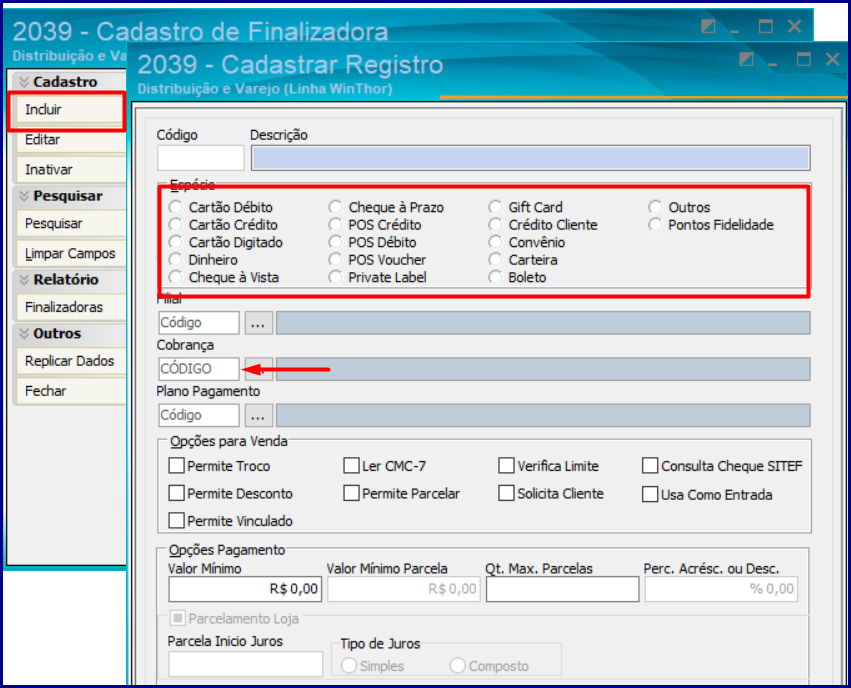Enable the Permite Desconto checkbox
This screenshot has width=851, height=688.
point(176,493)
